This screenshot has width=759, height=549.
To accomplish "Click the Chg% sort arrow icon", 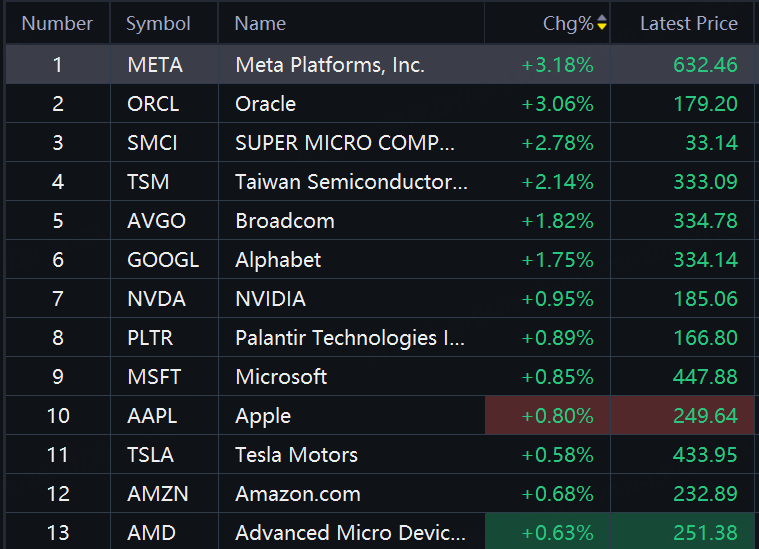I will [602, 24].
